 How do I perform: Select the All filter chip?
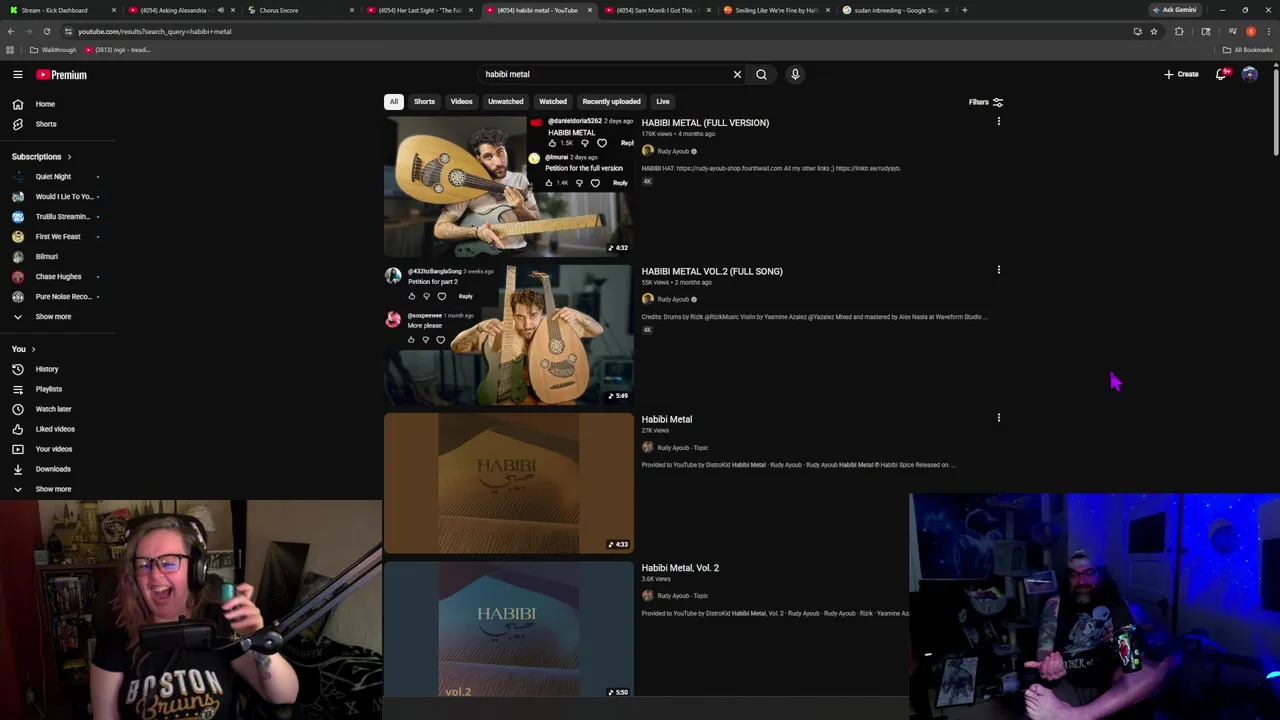pyautogui.click(x=394, y=101)
